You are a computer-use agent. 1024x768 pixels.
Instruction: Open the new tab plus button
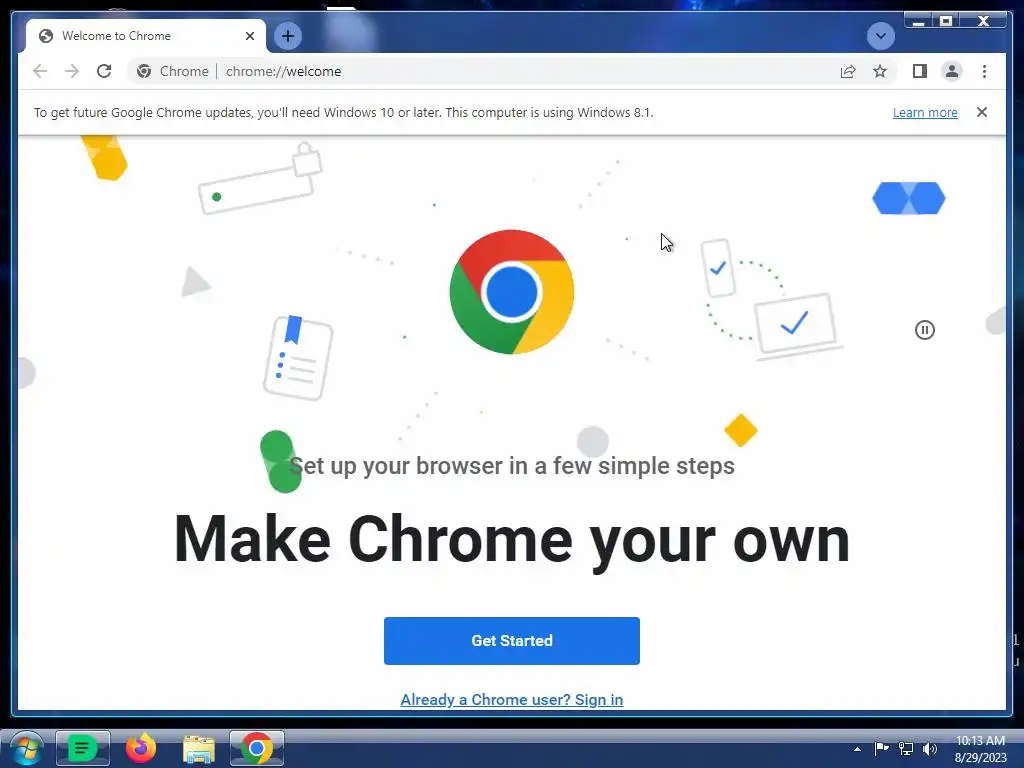pos(288,36)
